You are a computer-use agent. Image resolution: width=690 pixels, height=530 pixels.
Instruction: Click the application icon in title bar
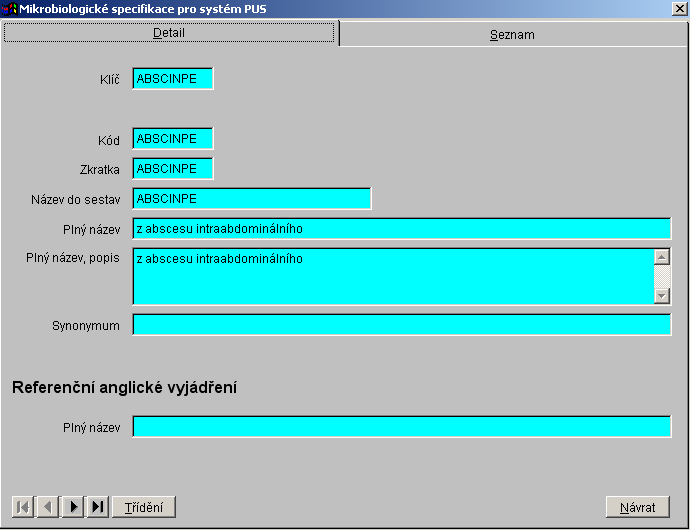click(x=10, y=9)
